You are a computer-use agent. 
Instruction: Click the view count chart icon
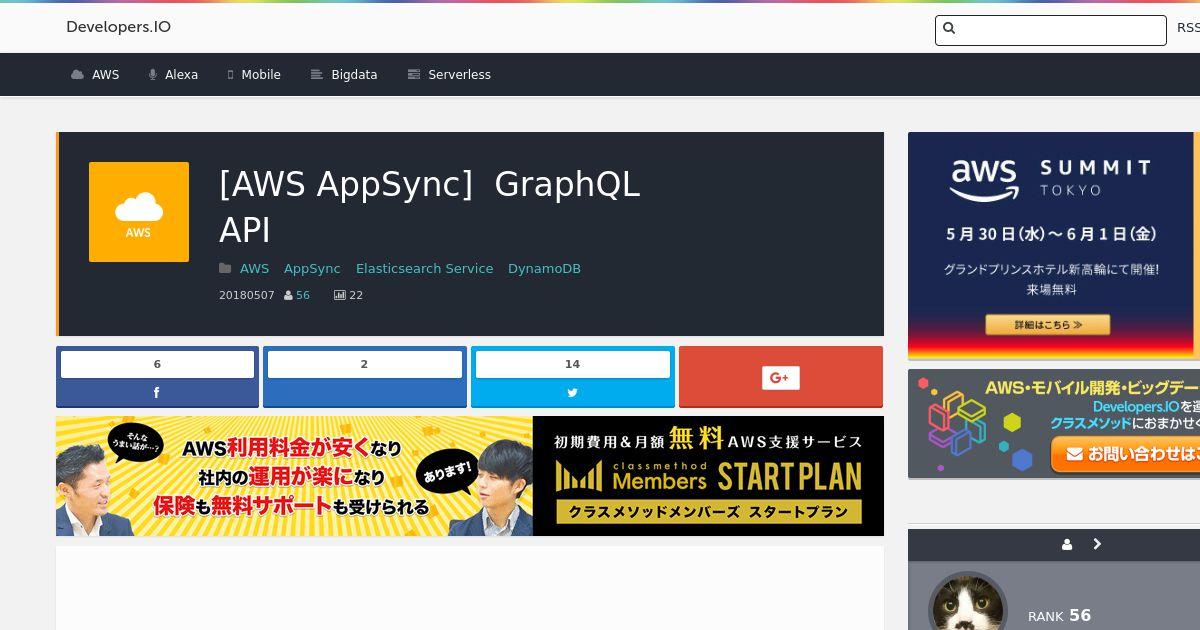point(340,296)
